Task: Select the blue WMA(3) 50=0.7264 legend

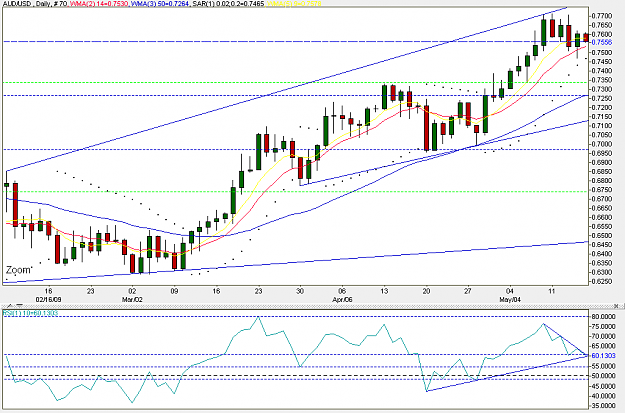Action: click(159, 4)
